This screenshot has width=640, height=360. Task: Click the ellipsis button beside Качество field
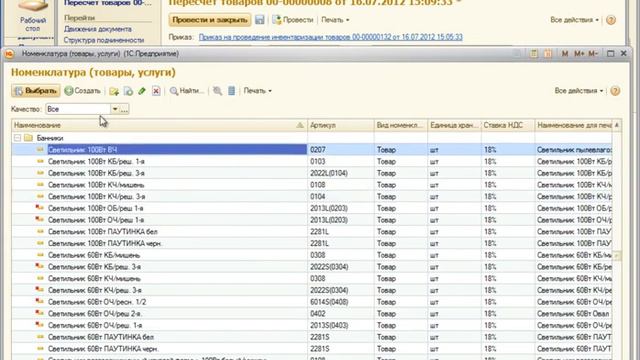click(x=124, y=109)
